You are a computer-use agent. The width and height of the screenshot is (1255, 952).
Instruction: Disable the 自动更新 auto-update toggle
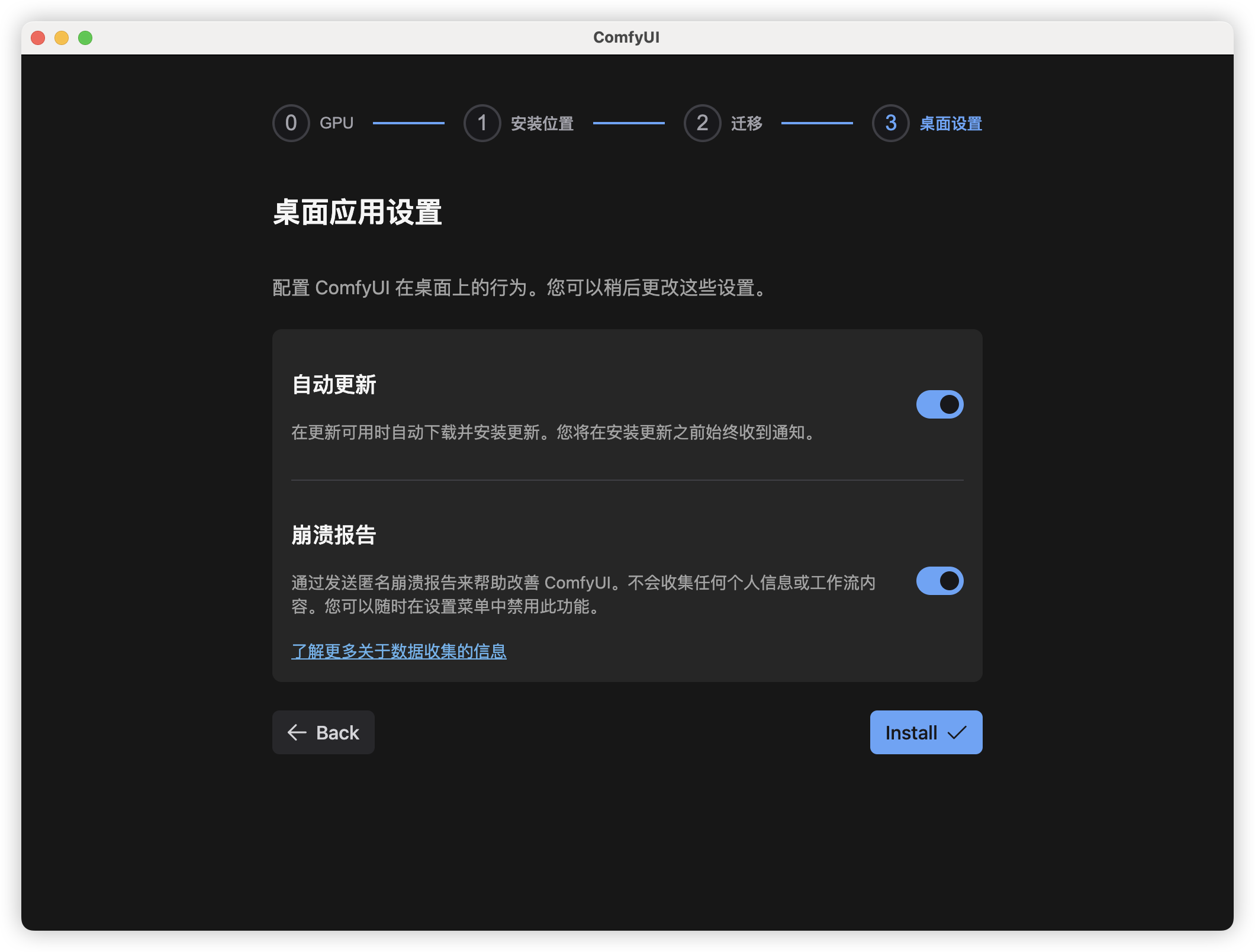coord(939,404)
